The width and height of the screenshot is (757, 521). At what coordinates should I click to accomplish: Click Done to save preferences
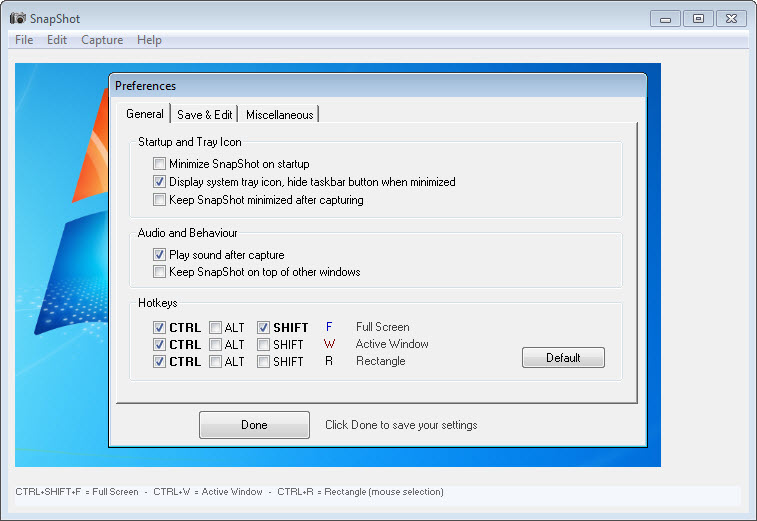[x=254, y=425]
